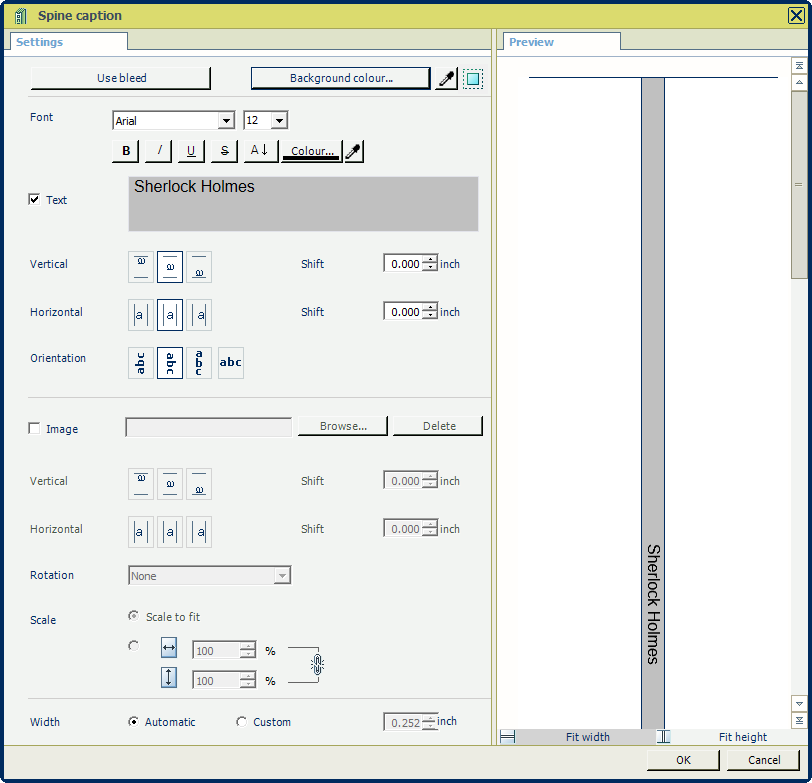Fit preview to width
Viewport: 812px width, 783px height.
point(578,737)
